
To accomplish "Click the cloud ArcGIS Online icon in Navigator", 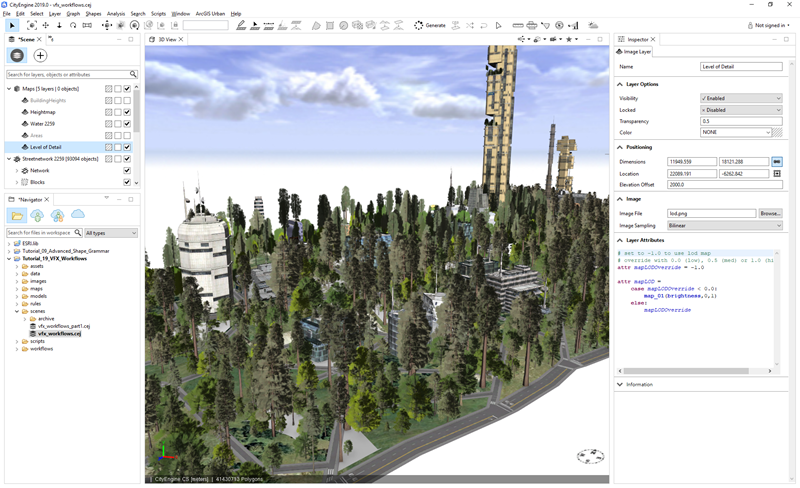I will tap(78, 214).
